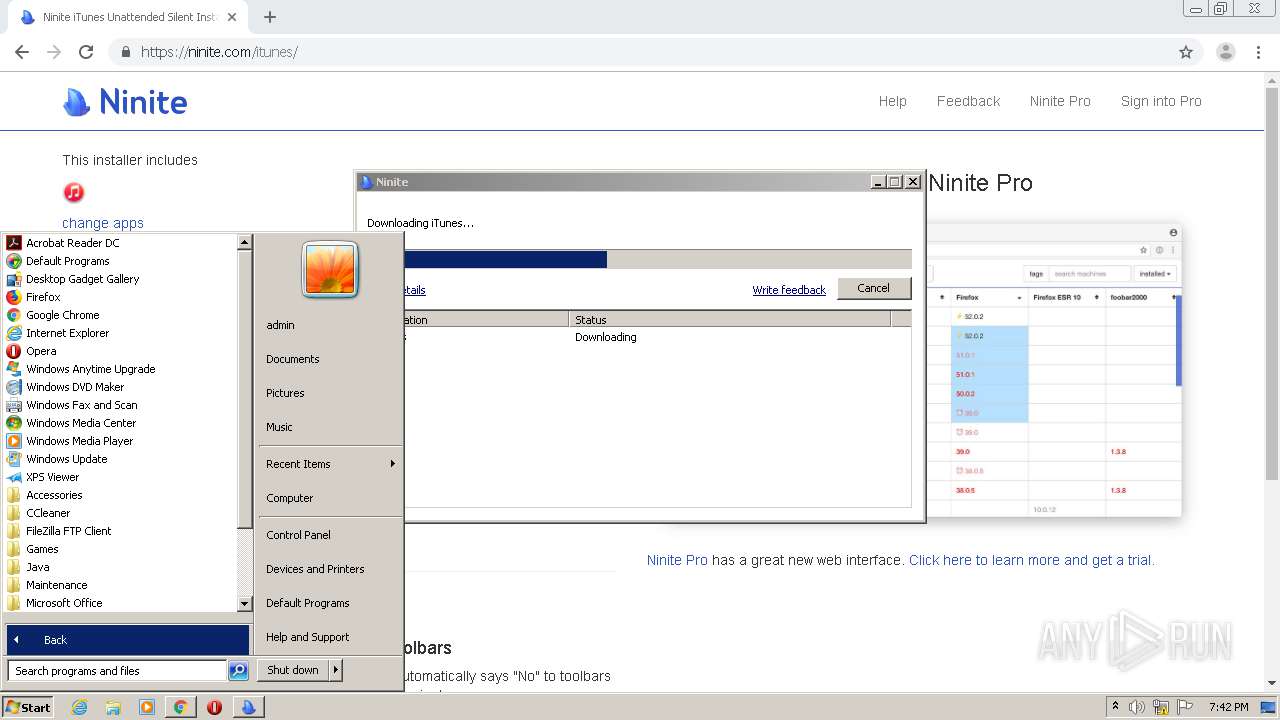The image size is (1280, 720).
Task: Switch to Chrome taskbar button
Action: [180, 707]
